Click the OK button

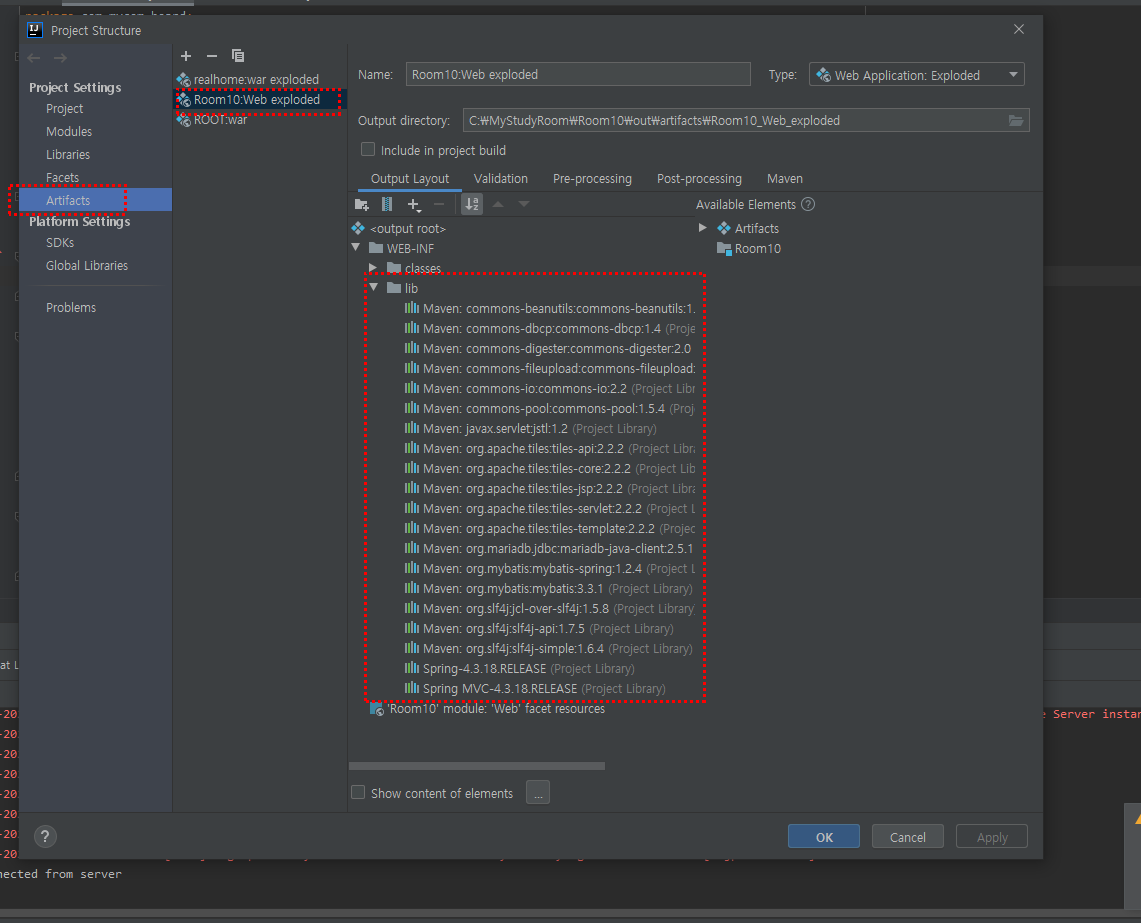pyautogui.click(x=824, y=836)
